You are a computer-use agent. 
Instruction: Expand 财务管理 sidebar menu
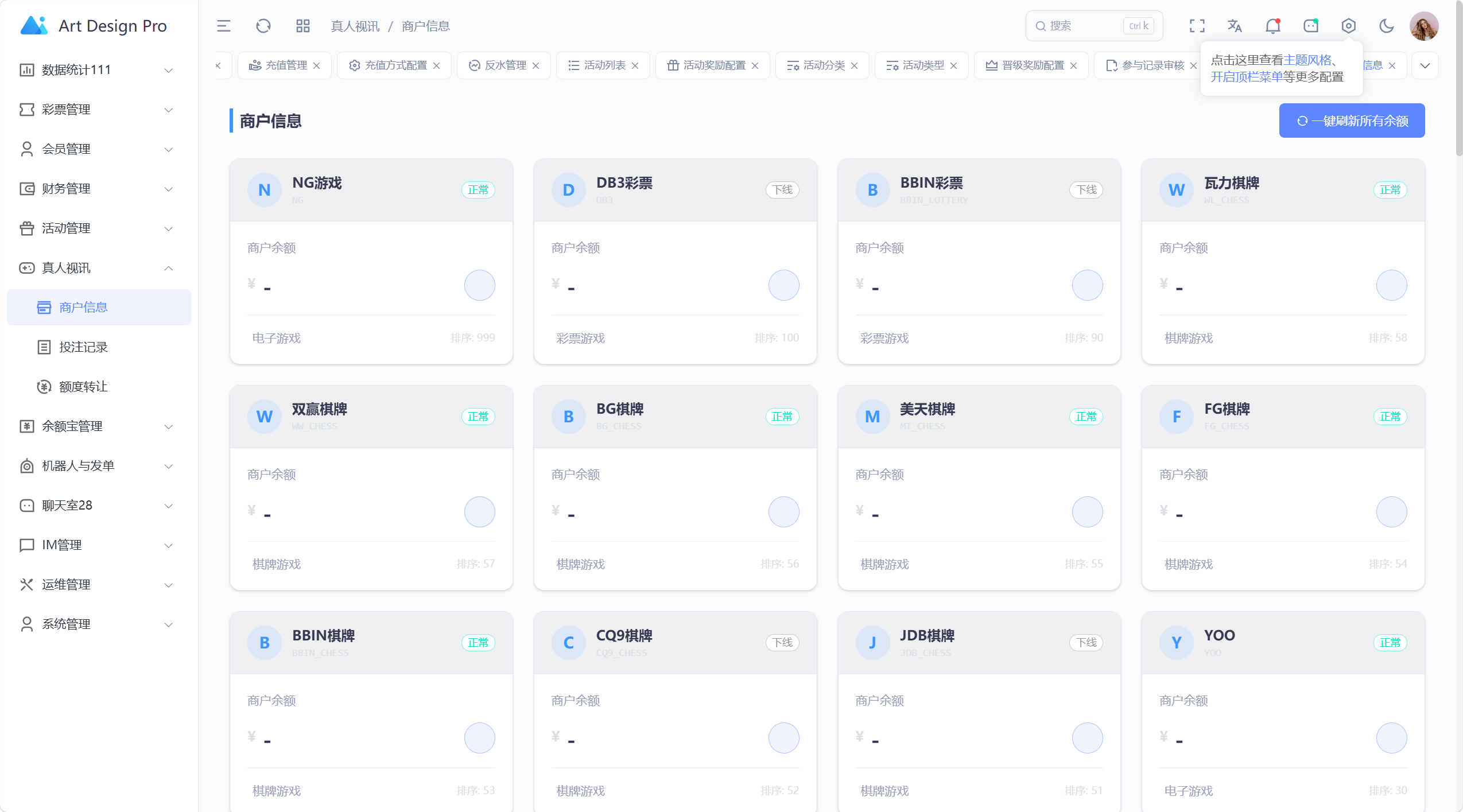(99, 189)
